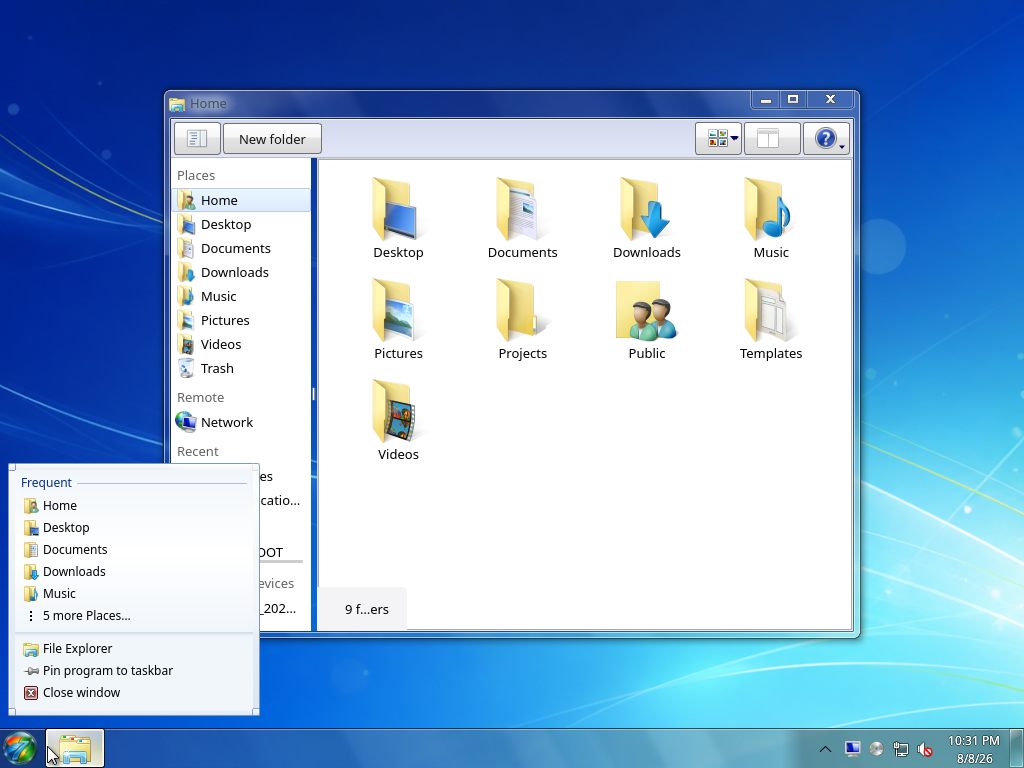Click the Start menu orb
Viewport: 1024px width, 768px height.
coord(20,748)
